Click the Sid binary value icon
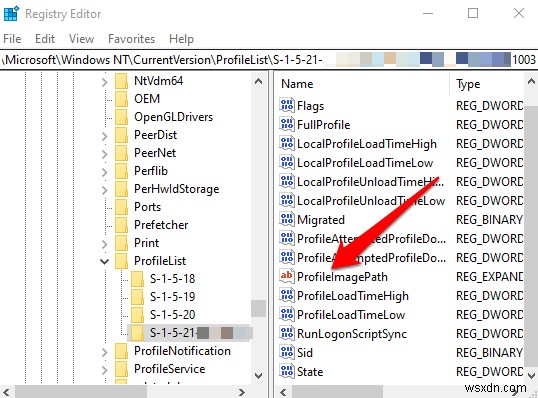This screenshot has height=398, width=538. [x=286, y=352]
